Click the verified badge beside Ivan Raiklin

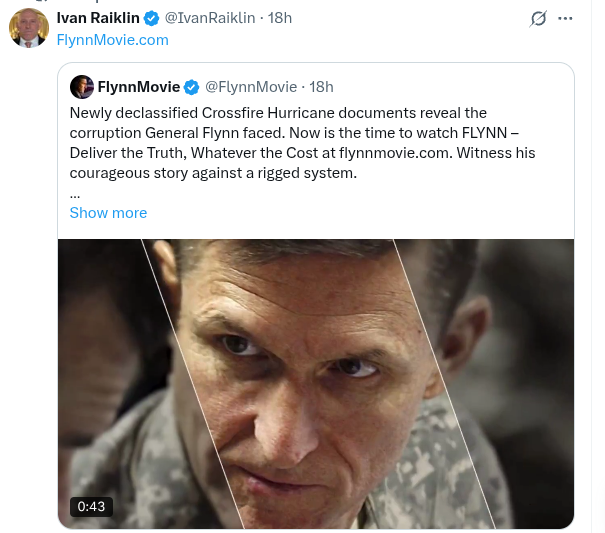click(x=151, y=18)
